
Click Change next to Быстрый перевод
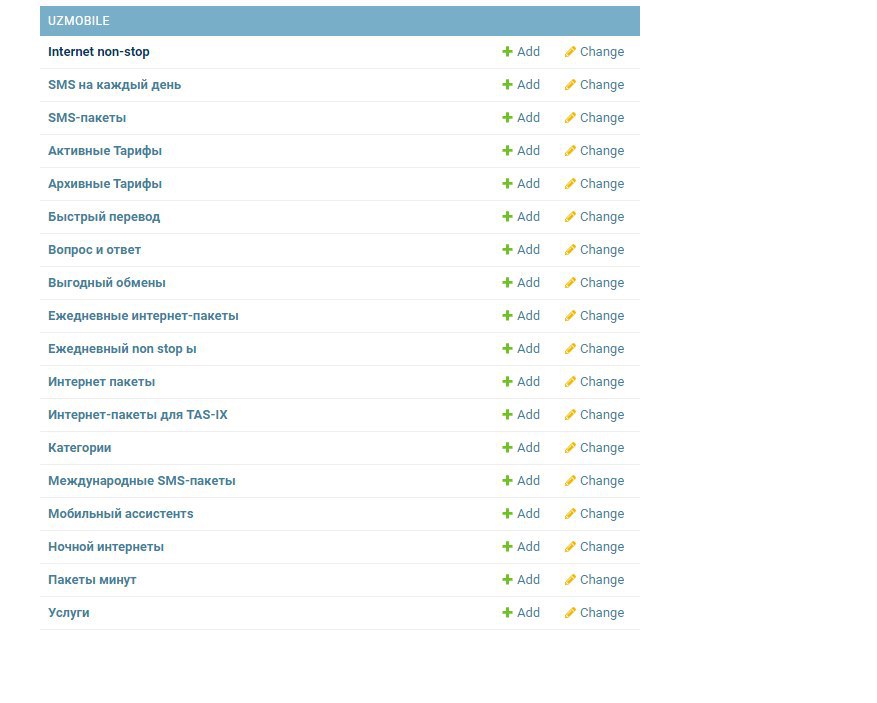coord(594,216)
